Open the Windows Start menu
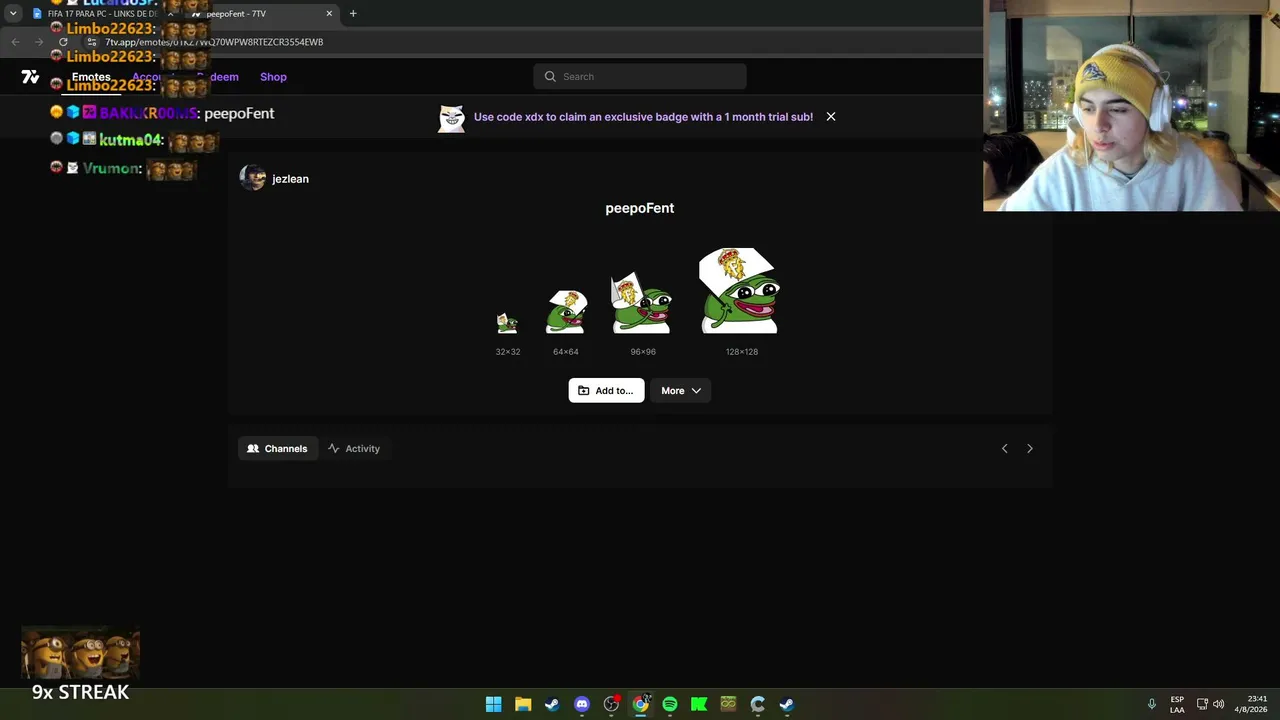The width and height of the screenshot is (1280, 720). point(493,704)
